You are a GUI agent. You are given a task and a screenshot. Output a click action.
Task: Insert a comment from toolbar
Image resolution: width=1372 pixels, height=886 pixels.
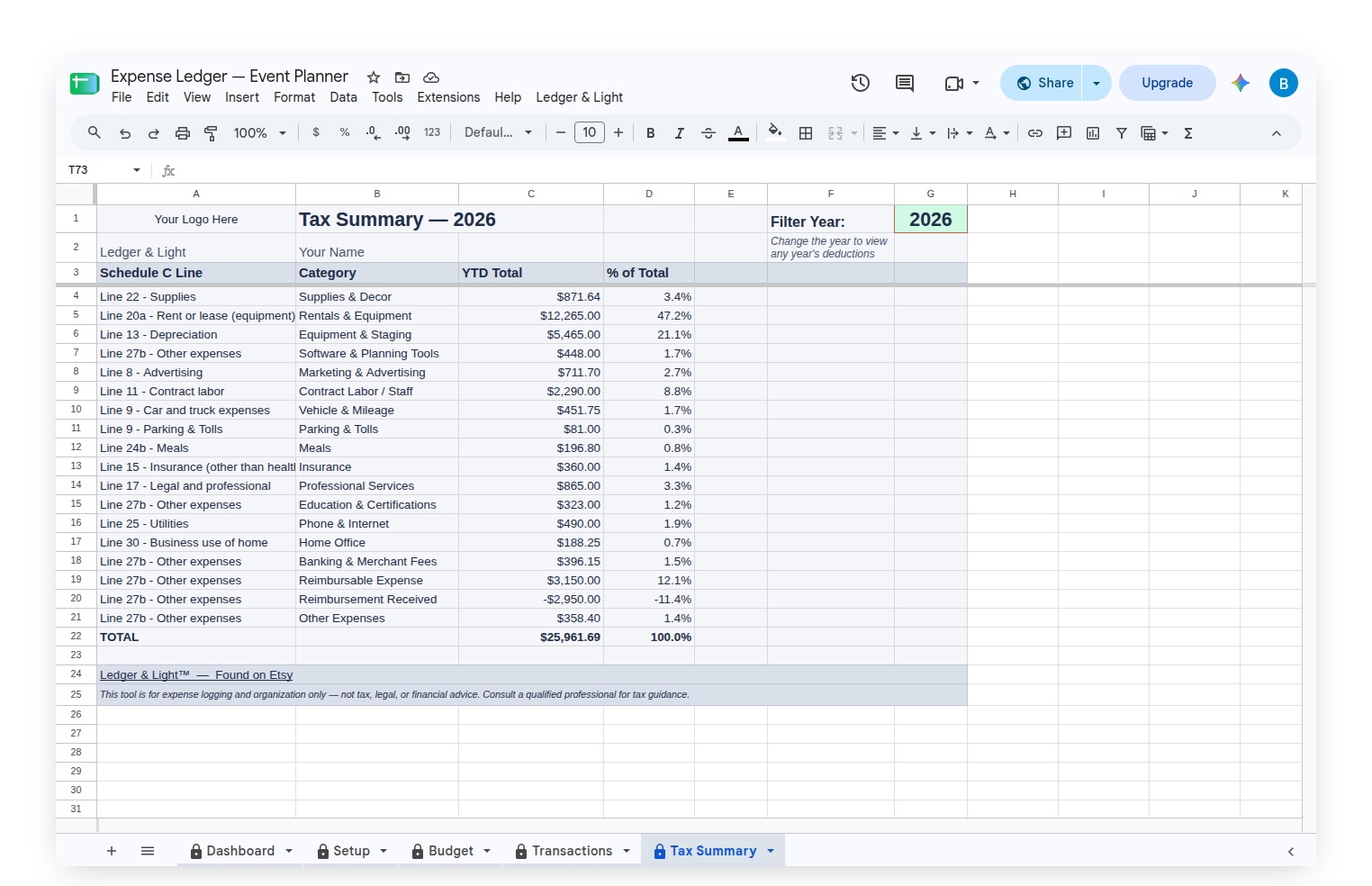pyautogui.click(x=1064, y=133)
